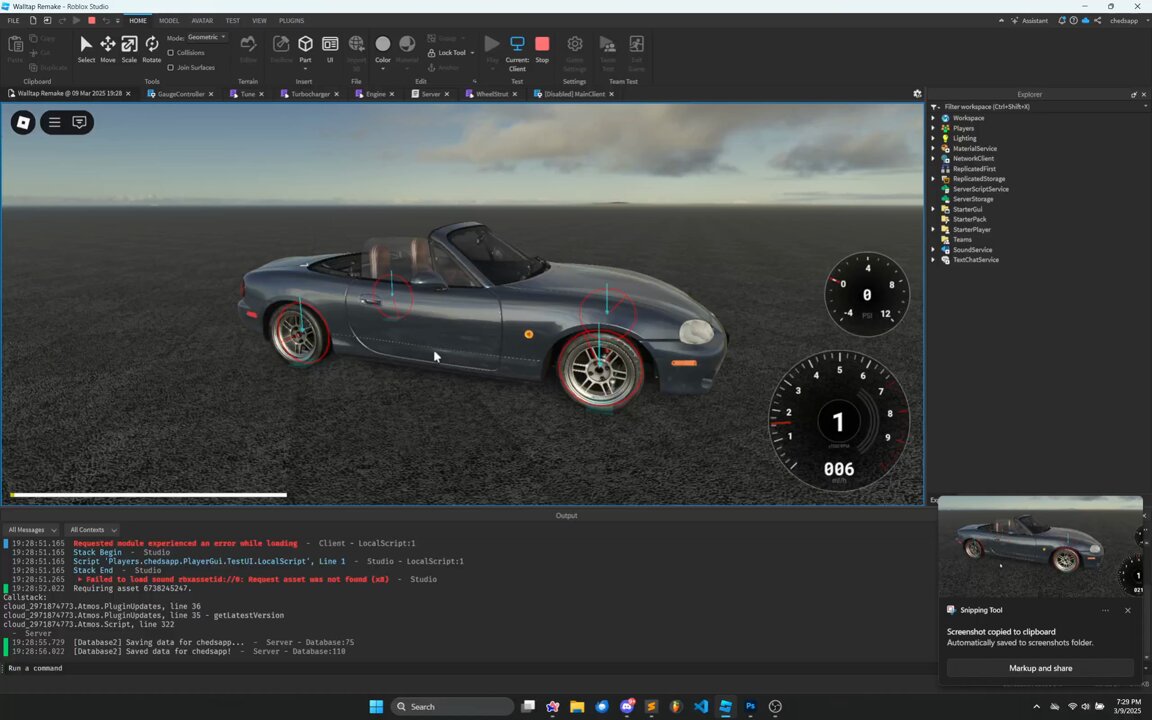Open the in-game chat icon

79,123
